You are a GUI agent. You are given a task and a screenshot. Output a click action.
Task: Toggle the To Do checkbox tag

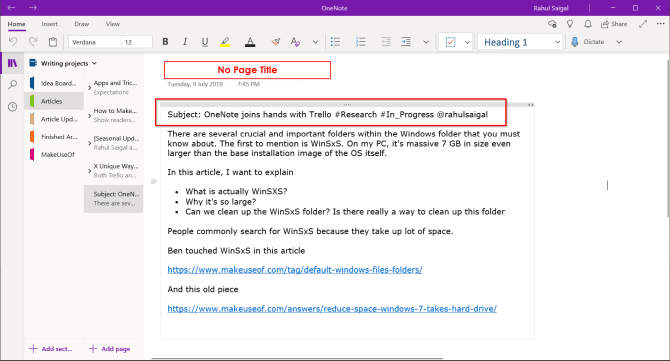450,42
